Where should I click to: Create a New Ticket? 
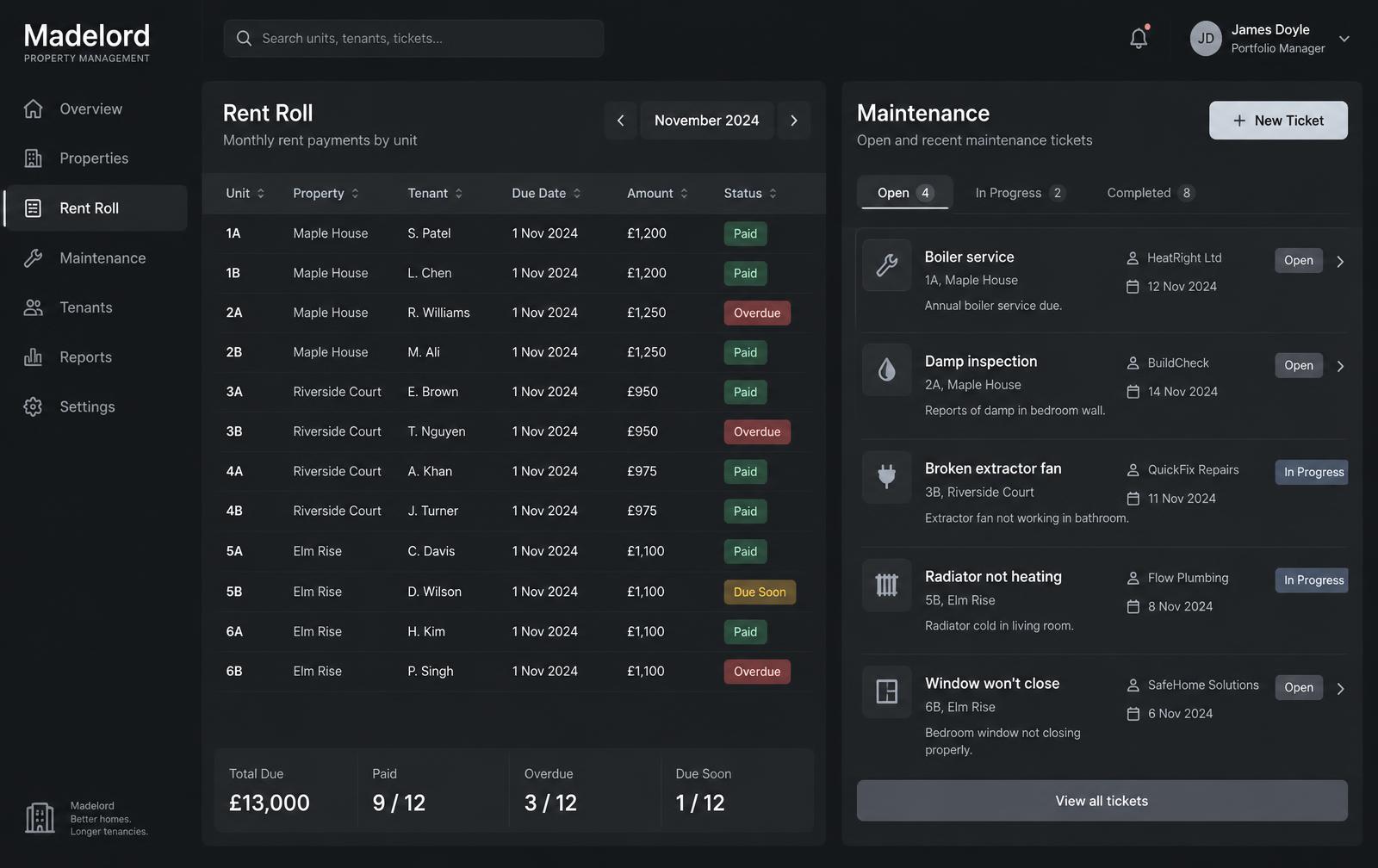pos(1278,121)
